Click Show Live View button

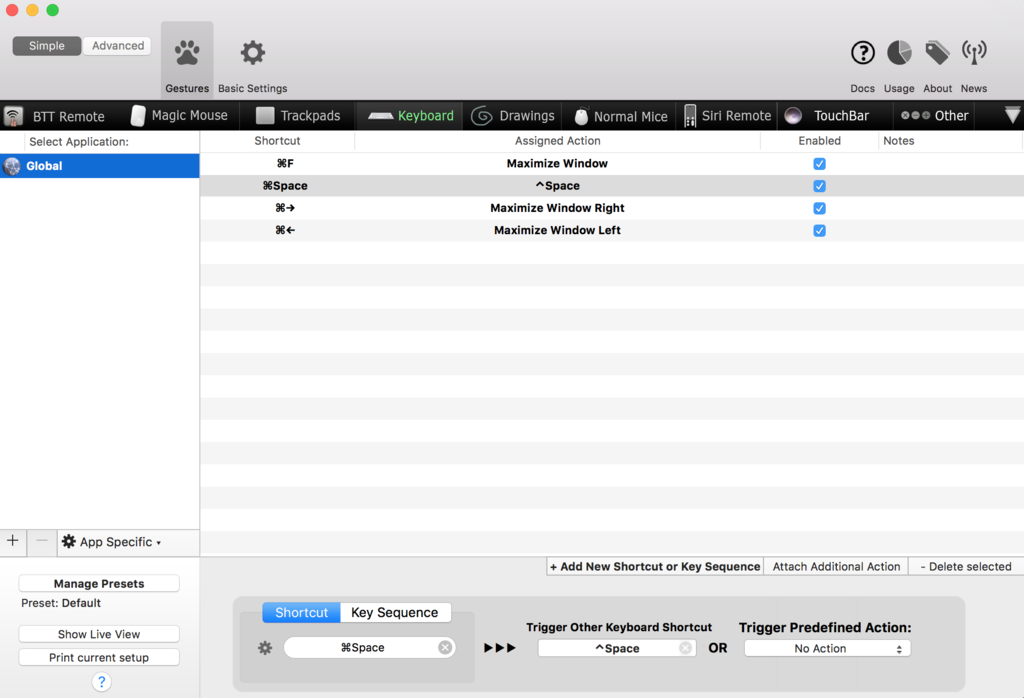(99, 634)
